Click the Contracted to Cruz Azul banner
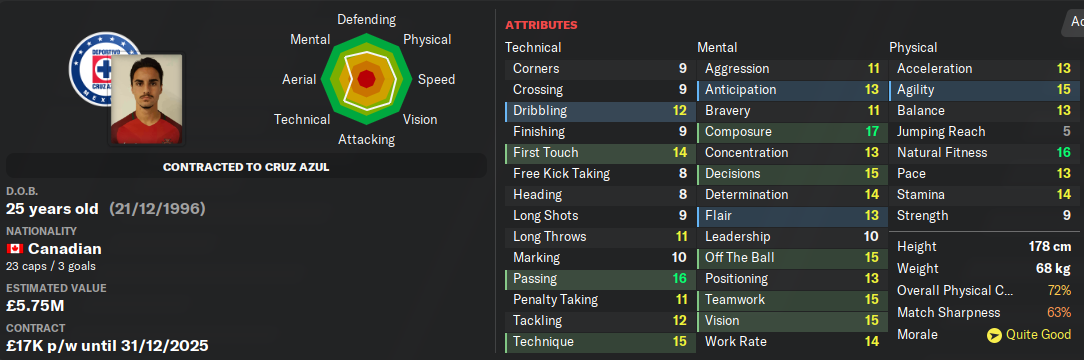 [246, 167]
